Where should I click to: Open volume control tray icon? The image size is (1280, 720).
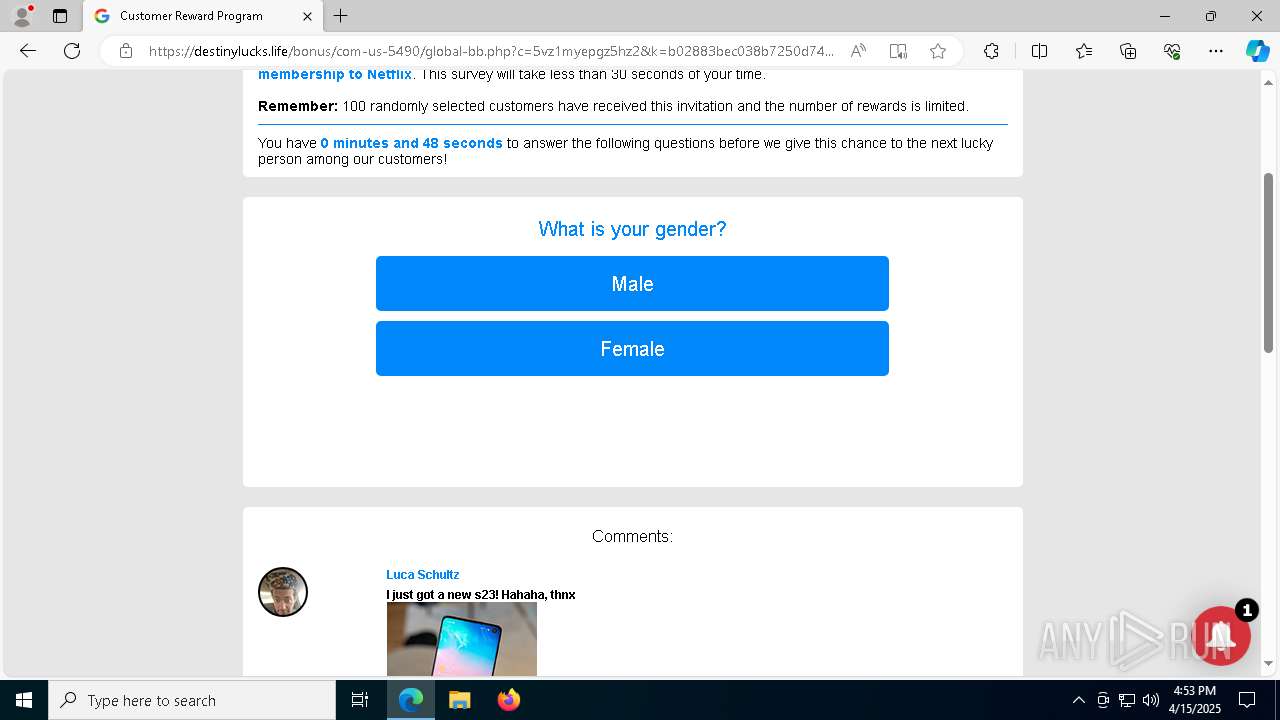(x=1151, y=700)
